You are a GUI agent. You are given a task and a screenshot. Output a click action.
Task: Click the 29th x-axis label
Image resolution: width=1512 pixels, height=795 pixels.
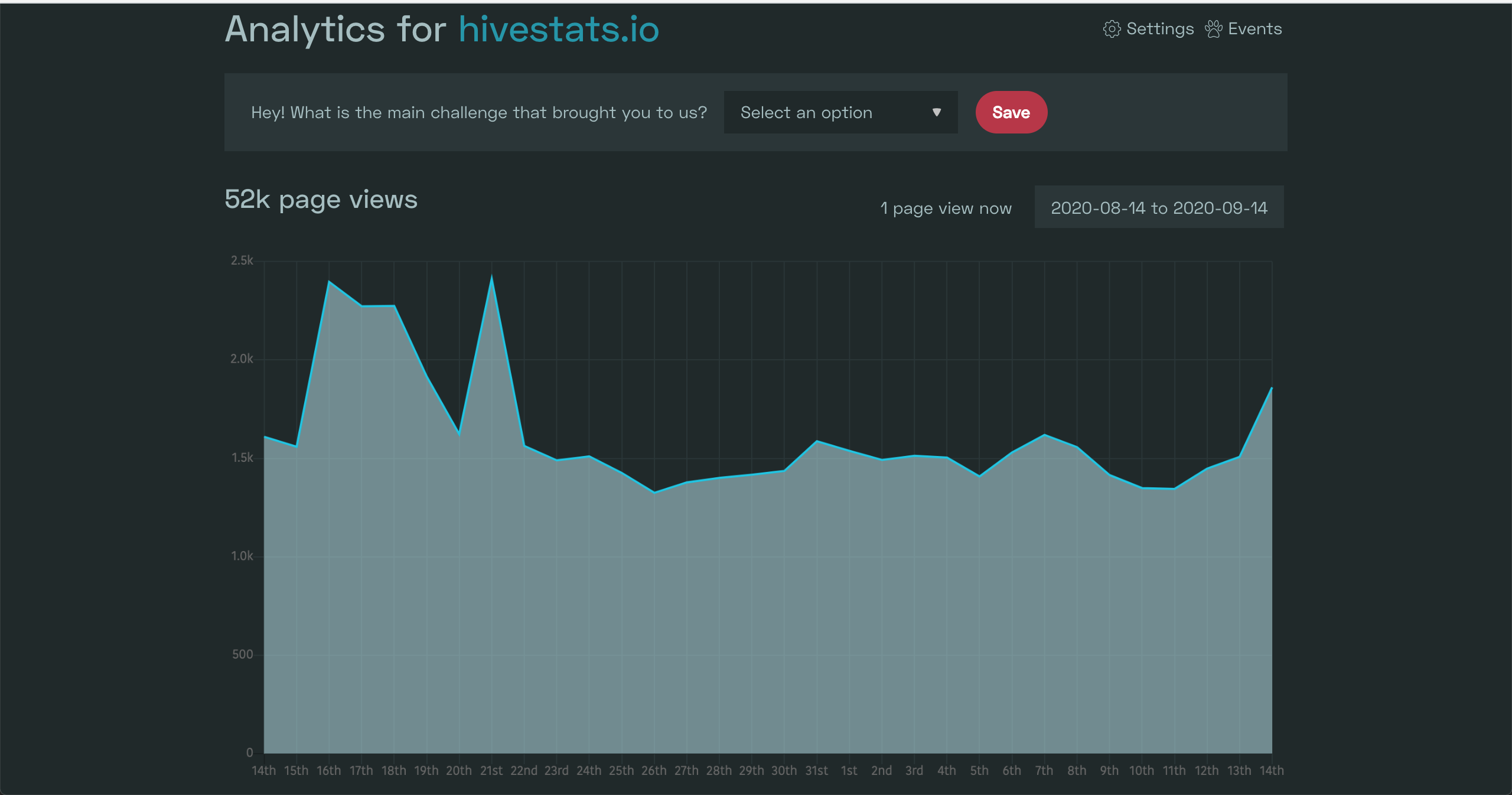[751, 771]
